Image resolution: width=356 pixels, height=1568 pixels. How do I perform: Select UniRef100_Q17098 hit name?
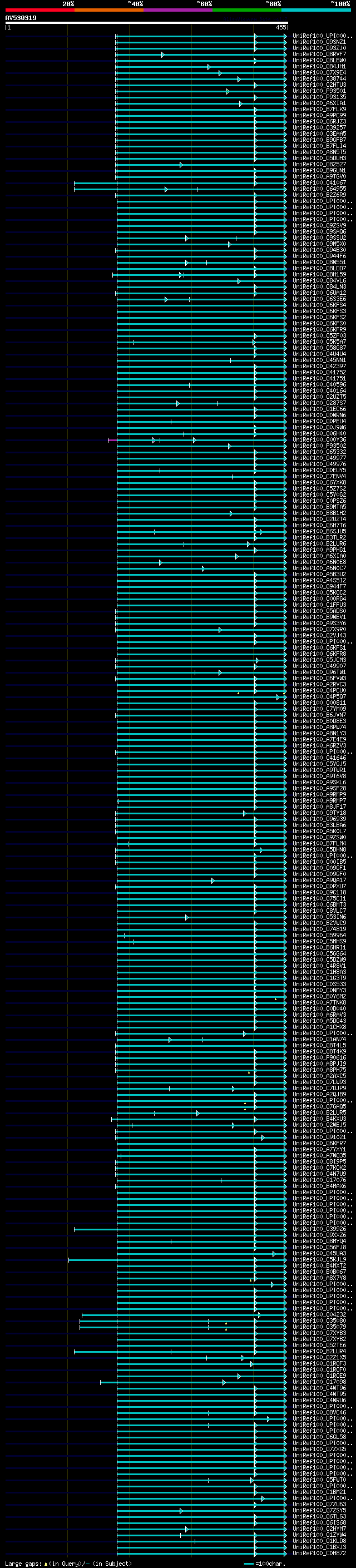[x=319, y=1382]
